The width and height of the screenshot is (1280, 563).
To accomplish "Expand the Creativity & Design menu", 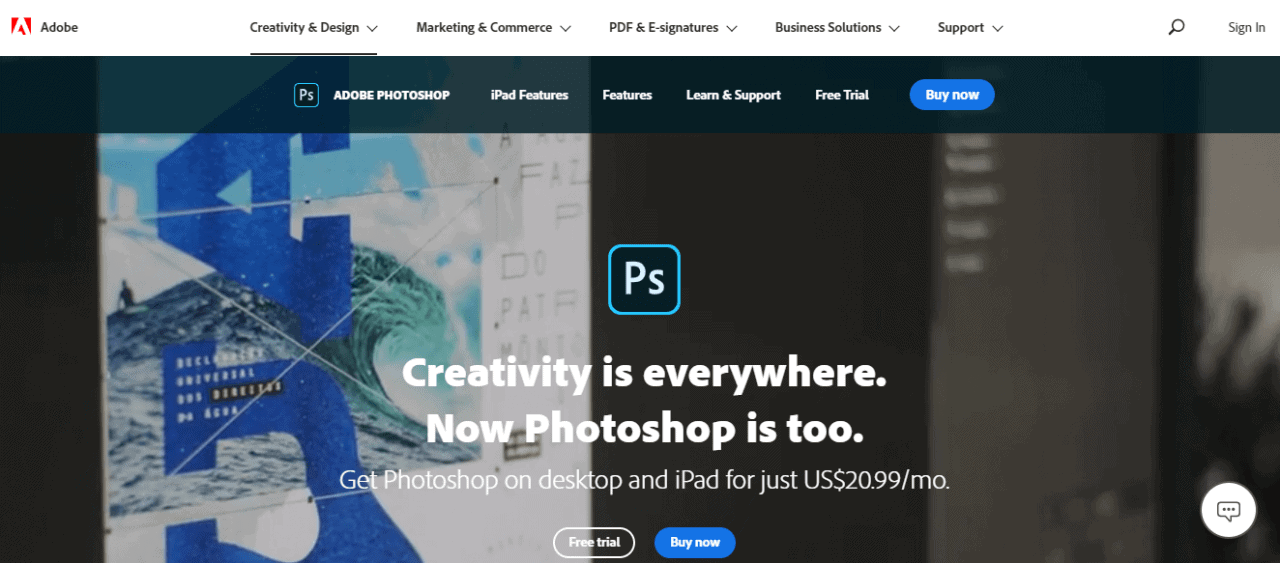I will coord(314,28).
